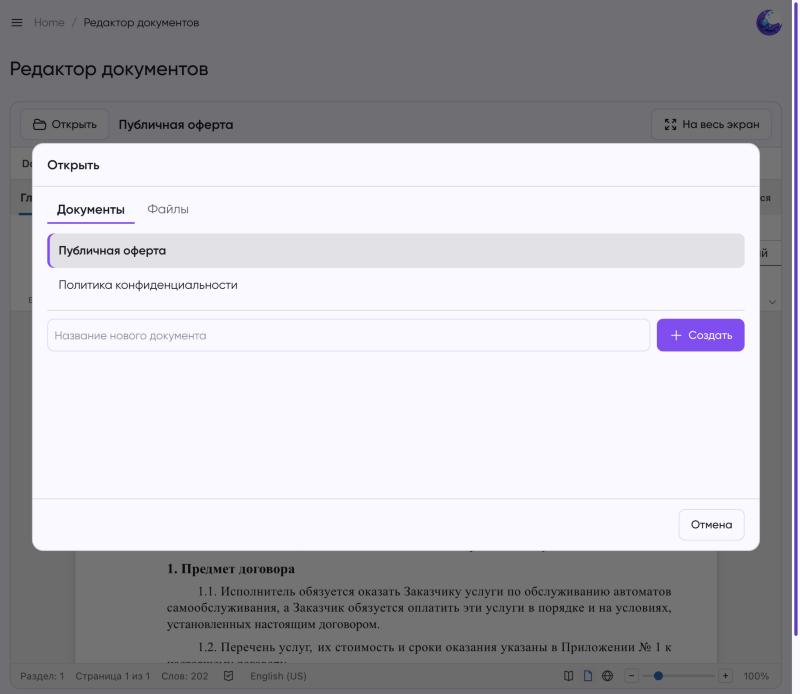Select Политика конфиденциальности document

click(x=396, y=285)
